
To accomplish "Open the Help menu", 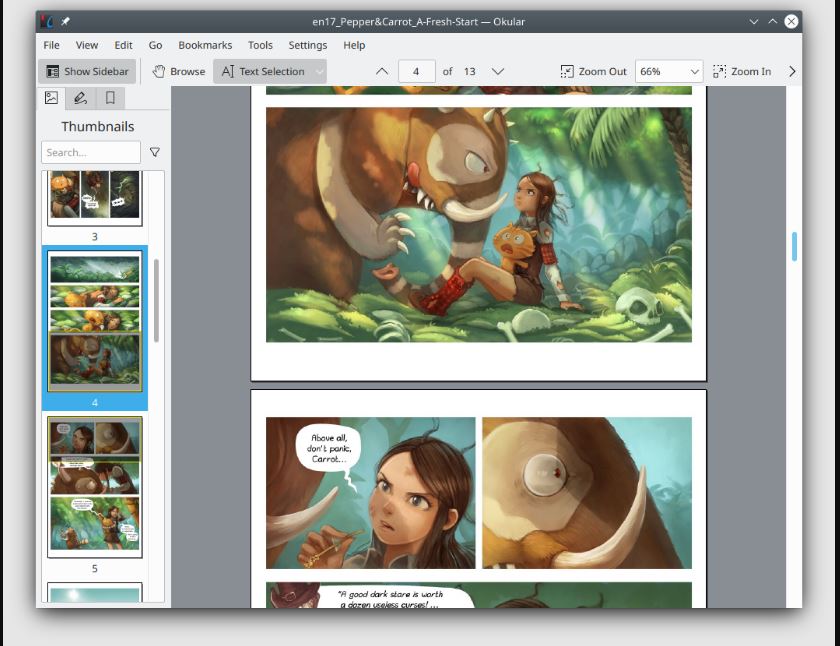I will [x=354, y=45].
